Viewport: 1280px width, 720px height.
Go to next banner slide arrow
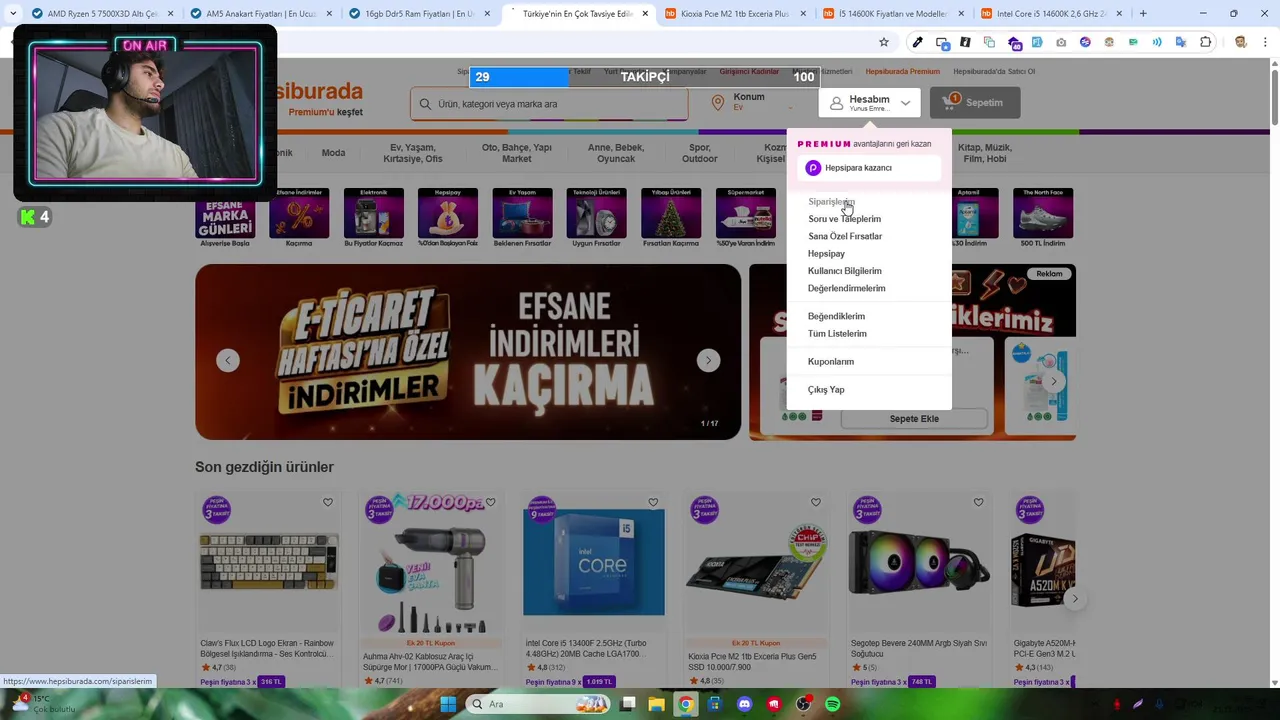click(708, 360)
